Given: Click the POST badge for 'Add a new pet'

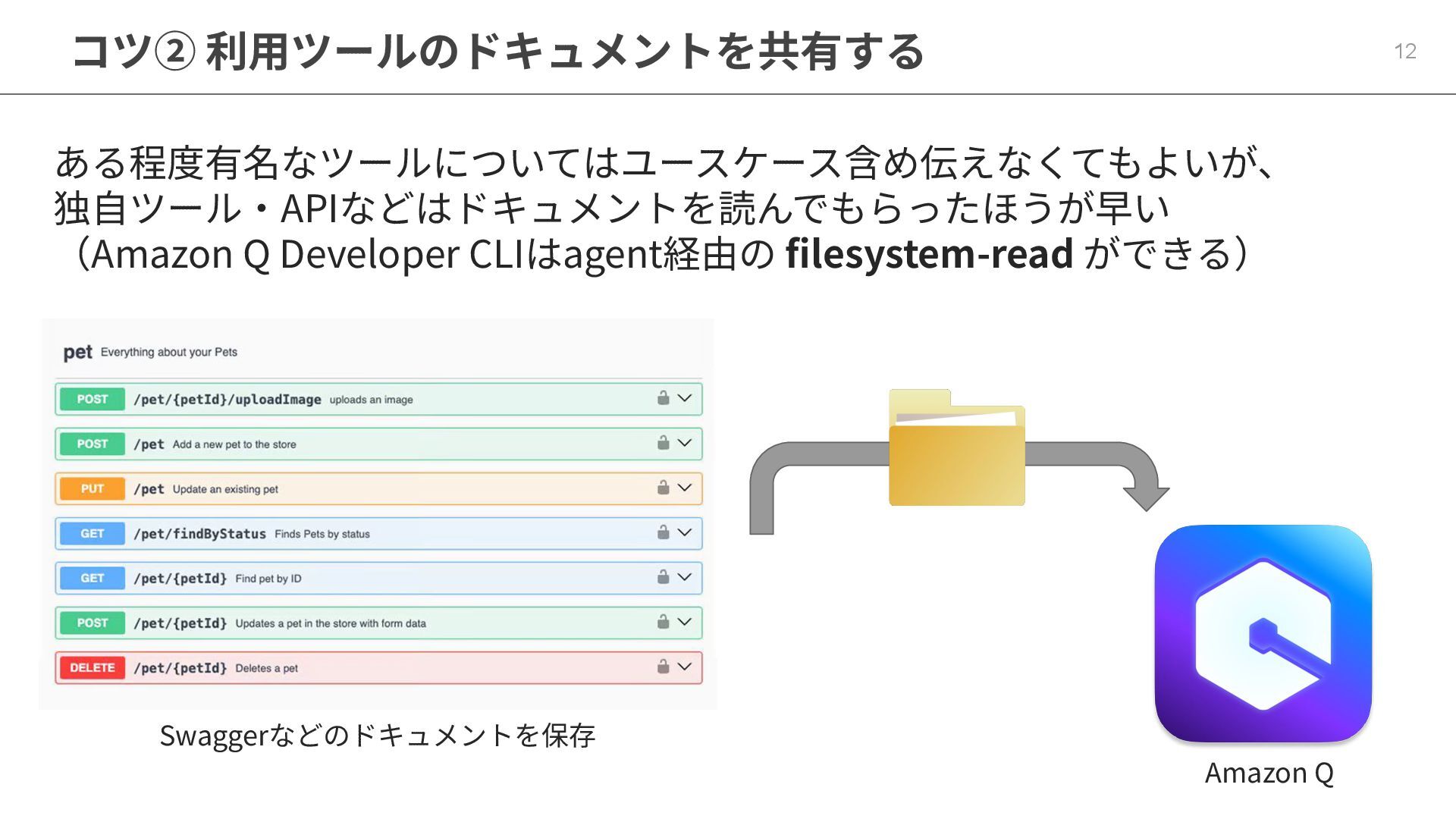Looking at the screenshot, I should (x=93, y=444).
